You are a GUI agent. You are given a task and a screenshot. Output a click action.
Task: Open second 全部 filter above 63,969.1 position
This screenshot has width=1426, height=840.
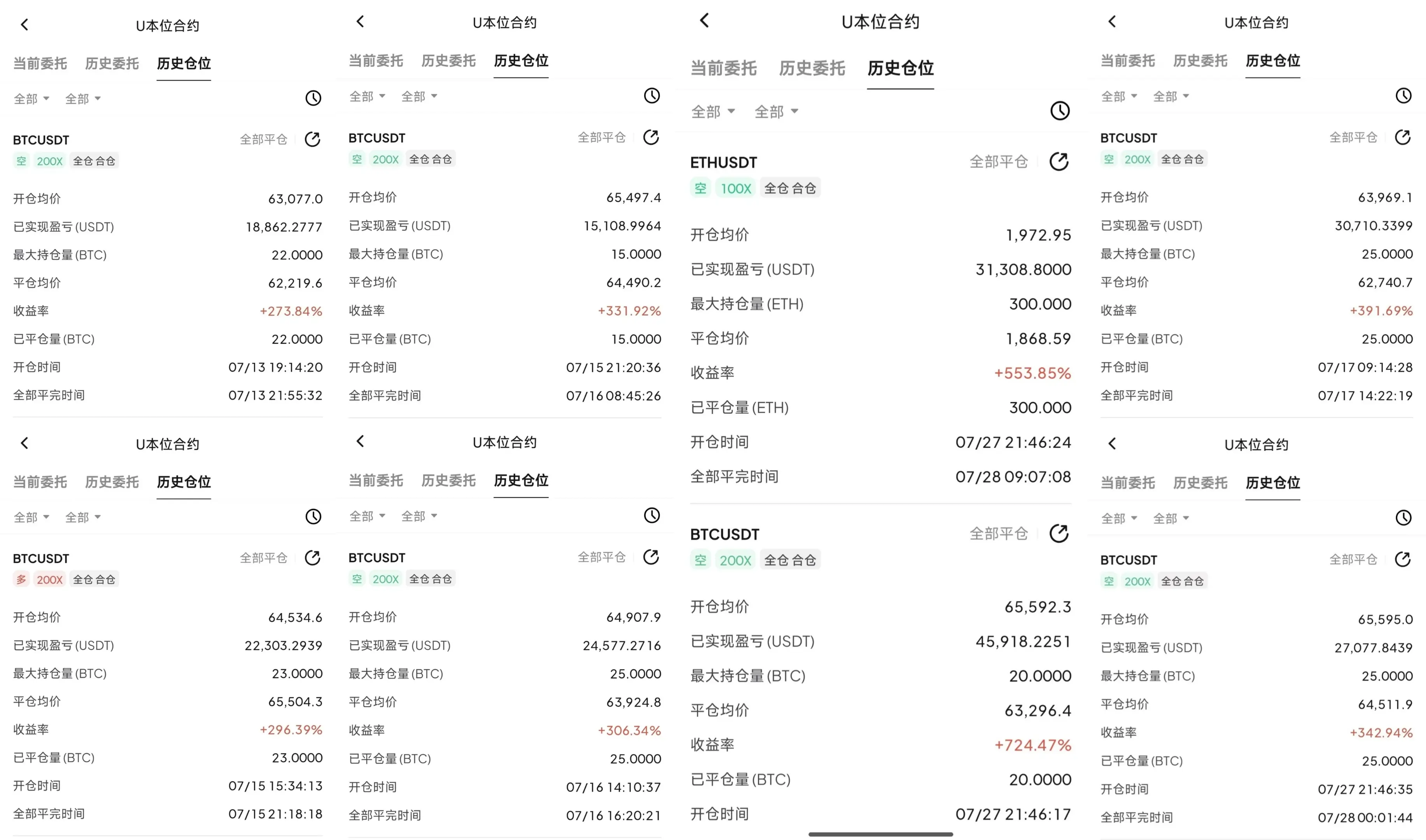click(1171, 97)
